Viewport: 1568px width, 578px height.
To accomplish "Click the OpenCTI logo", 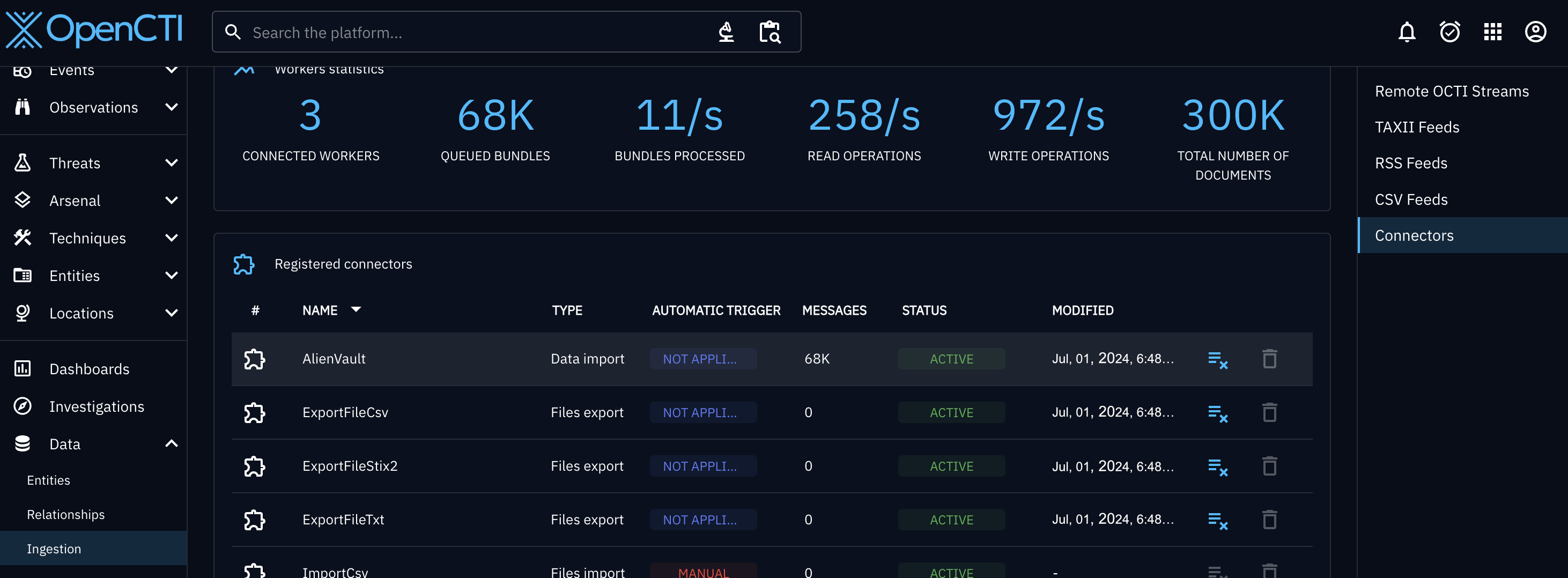I will pyautogui.click(x=94, y=29).
